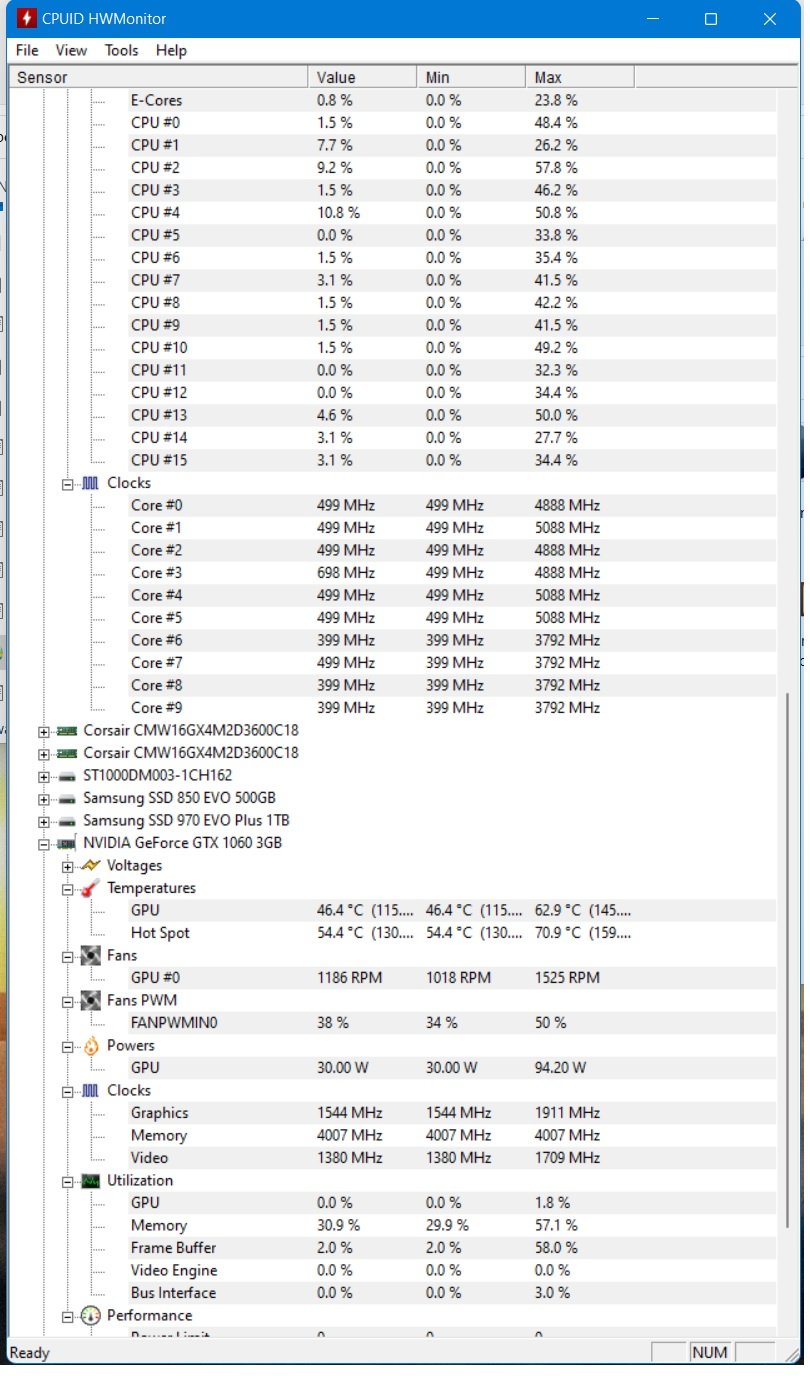Click the CPU Clocks waveform icon

[x=90, y=483]
